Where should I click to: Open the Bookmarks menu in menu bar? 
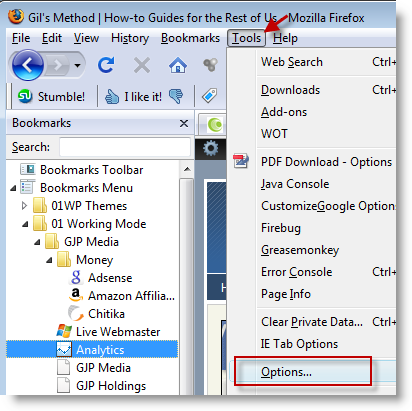(x=190, y=38)
